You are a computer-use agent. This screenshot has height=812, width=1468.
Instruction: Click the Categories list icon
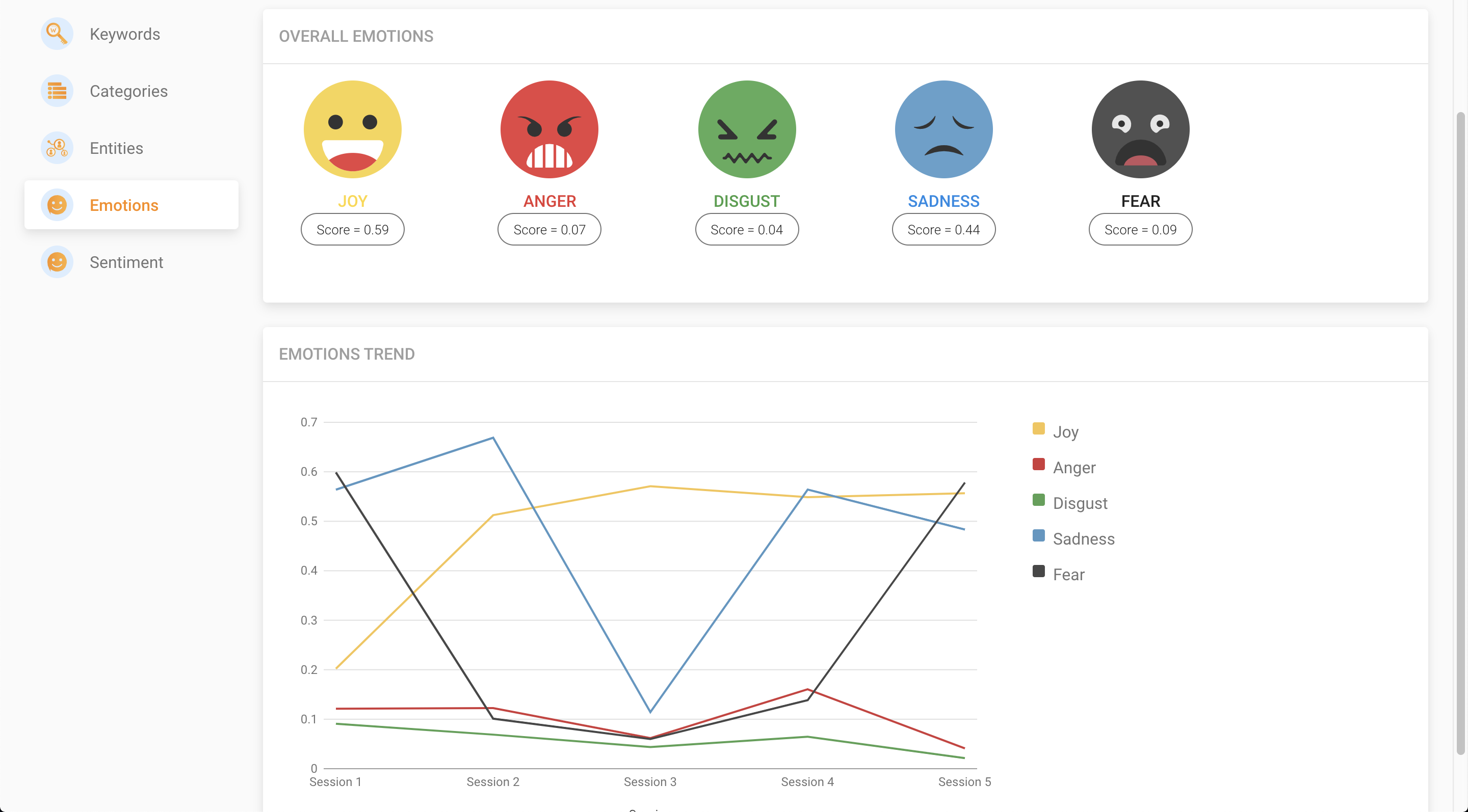tap(57, 91)
